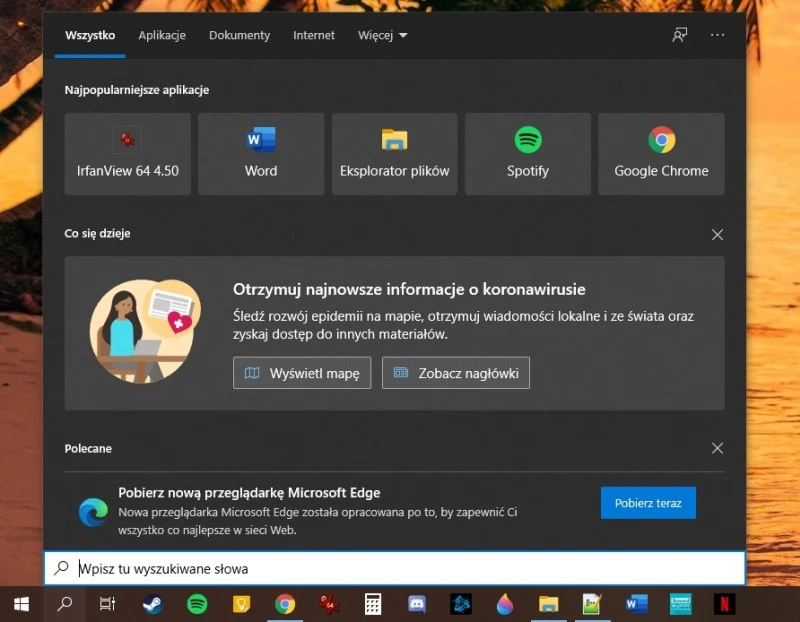The image size is (800, 622).
Task: Open IrfanView 64 4.50 from top apps
Action: click(127, 152)
